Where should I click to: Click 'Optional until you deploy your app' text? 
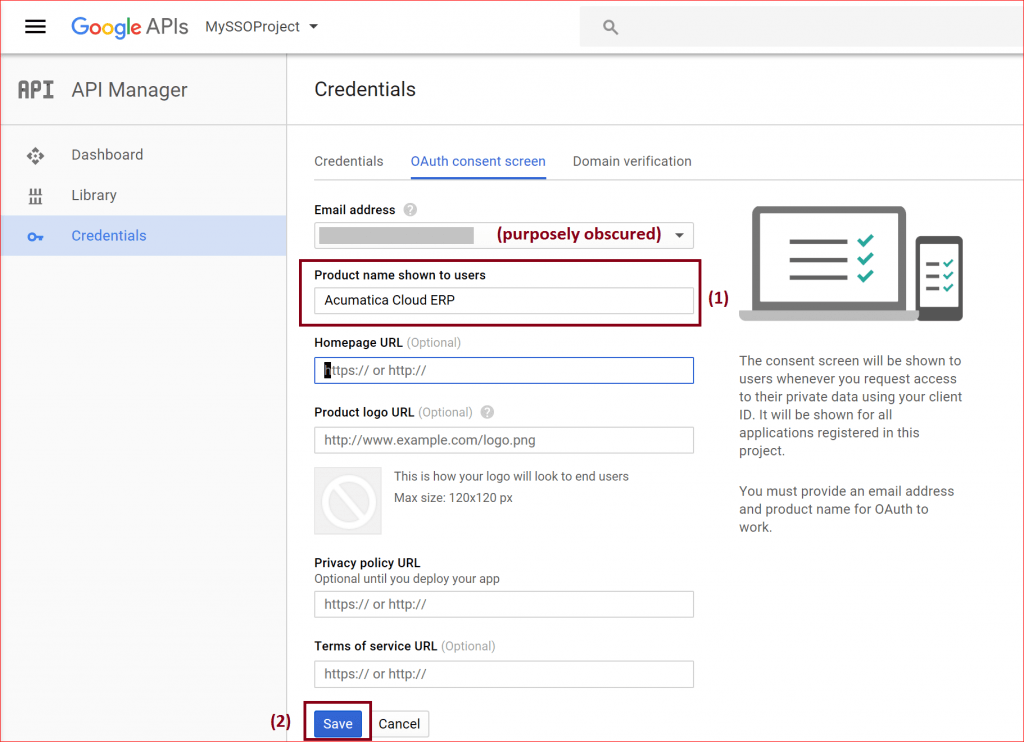coord(407,579)
